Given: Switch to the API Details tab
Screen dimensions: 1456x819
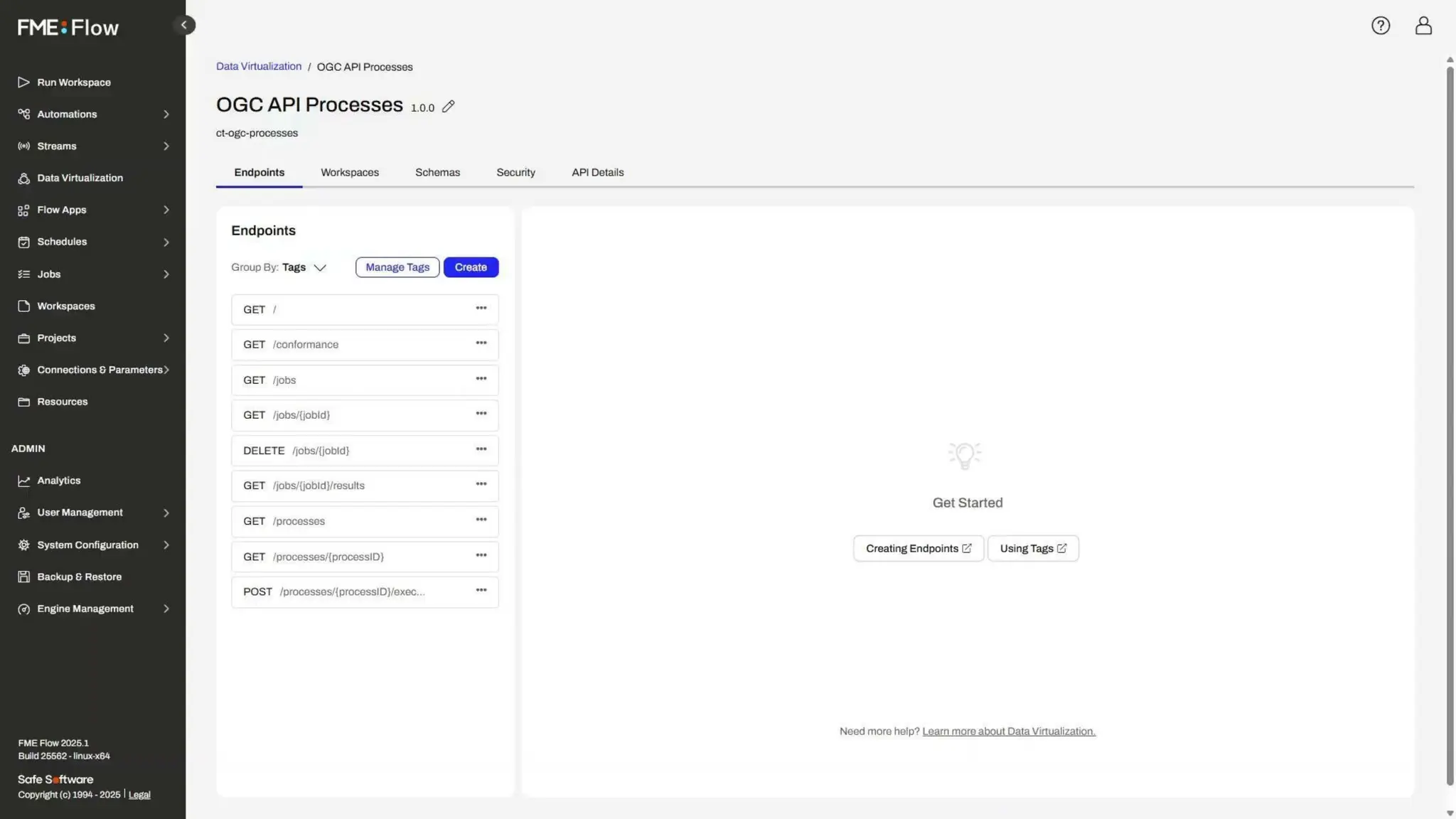Looking at the screenshot, I should point(597,173).
